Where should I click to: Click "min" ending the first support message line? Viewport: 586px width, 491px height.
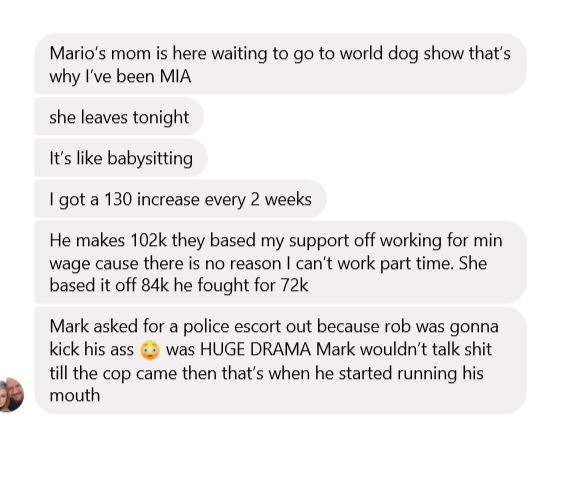(x=488, y=240)
